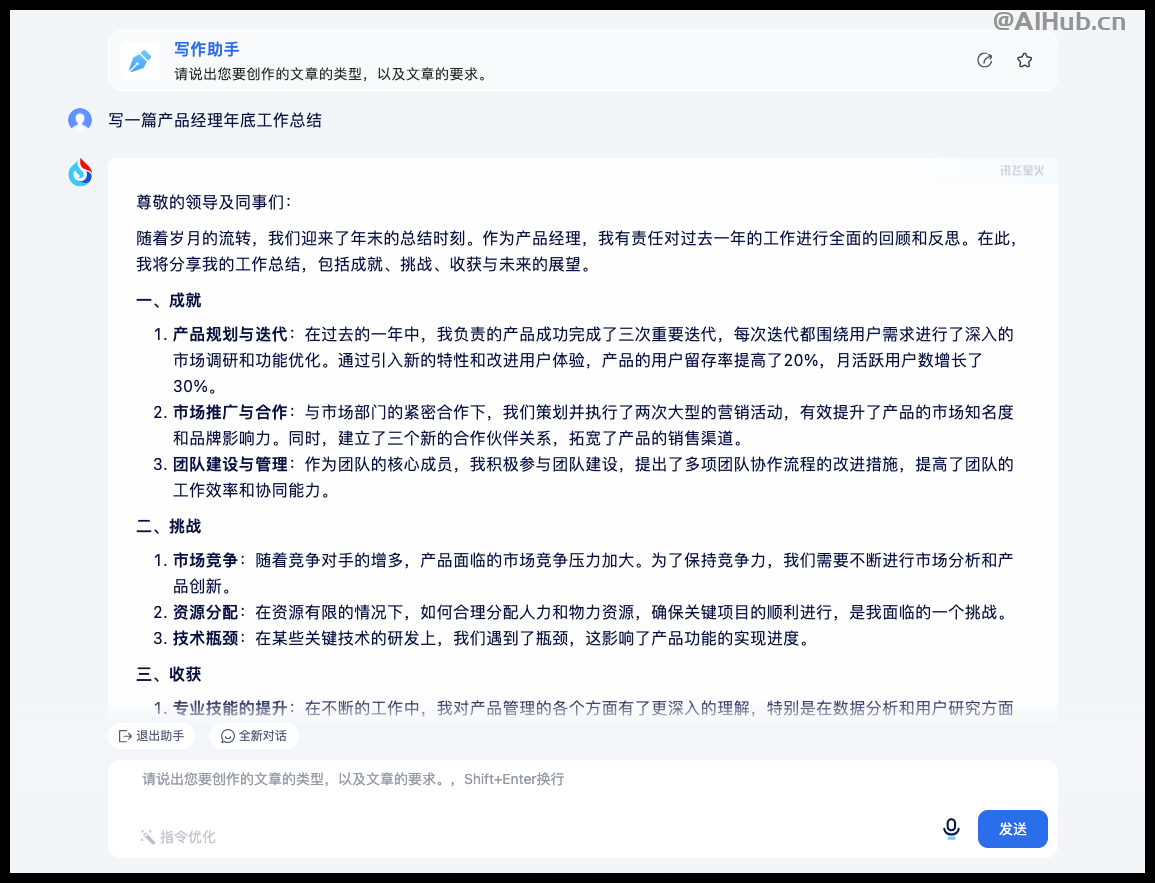Click the bold text 资源分配
Viewport: 1155px width, 883px height.
click(206, 612)
